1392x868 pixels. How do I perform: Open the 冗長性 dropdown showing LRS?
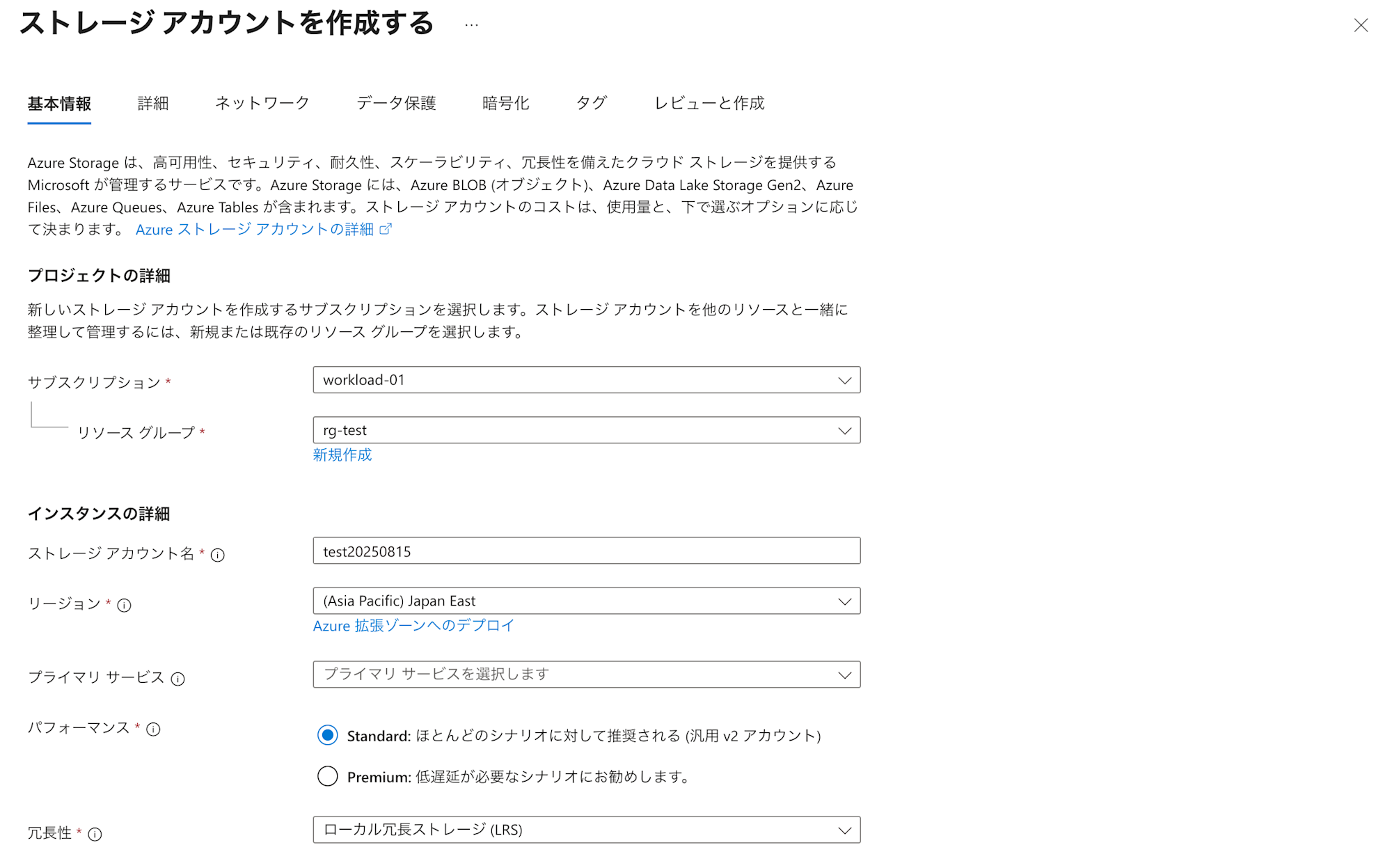click(x=587, y=830)
